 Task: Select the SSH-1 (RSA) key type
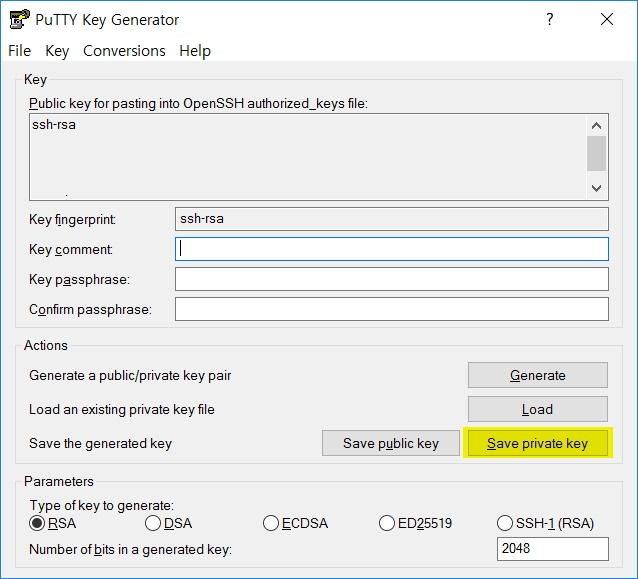pyautogui.click(x=545, y=523)
